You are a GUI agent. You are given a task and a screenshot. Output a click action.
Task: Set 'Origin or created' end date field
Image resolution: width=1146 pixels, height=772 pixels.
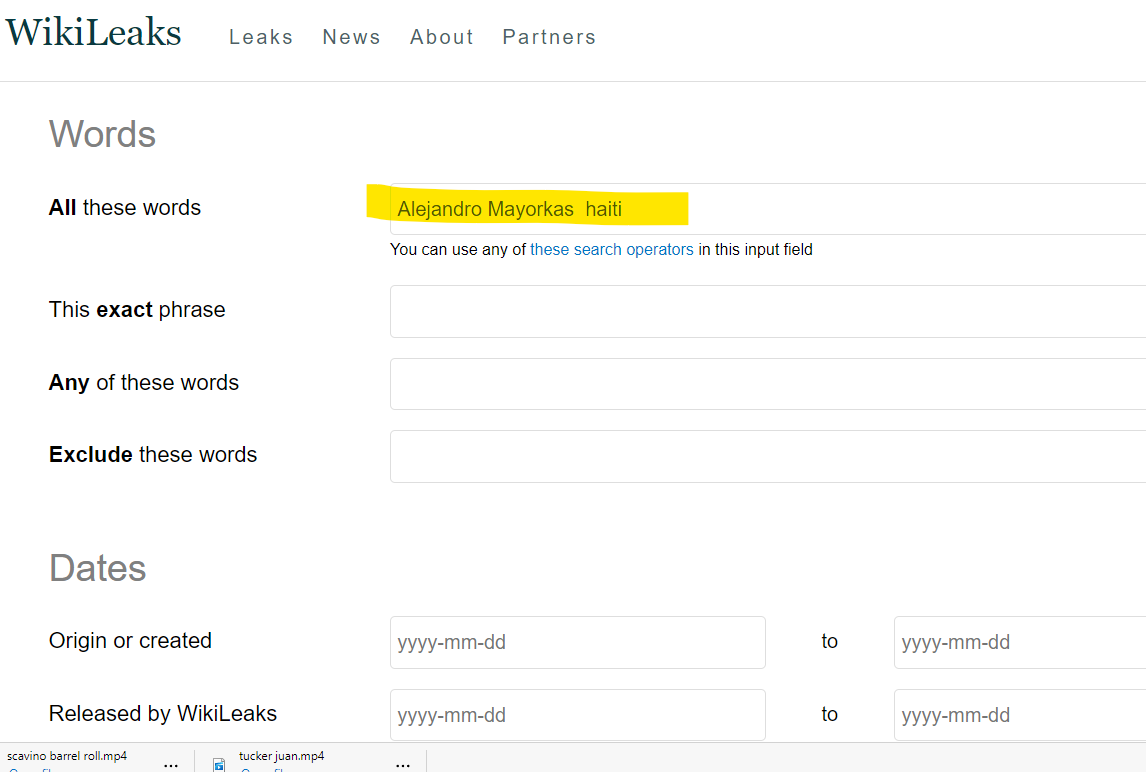tap(1020, 643)
